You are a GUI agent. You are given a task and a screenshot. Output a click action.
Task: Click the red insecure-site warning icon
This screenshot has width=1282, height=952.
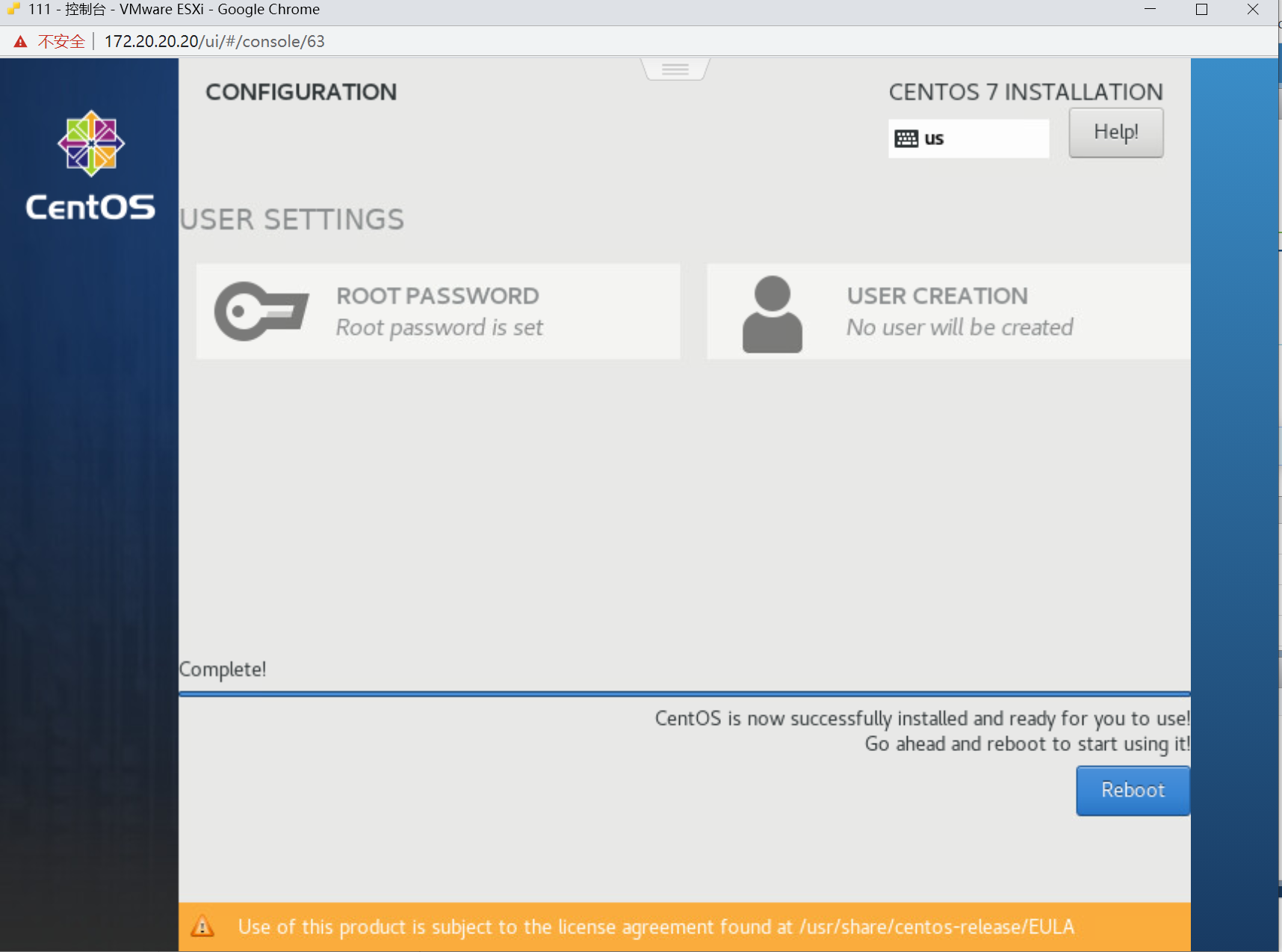[21, 42]
